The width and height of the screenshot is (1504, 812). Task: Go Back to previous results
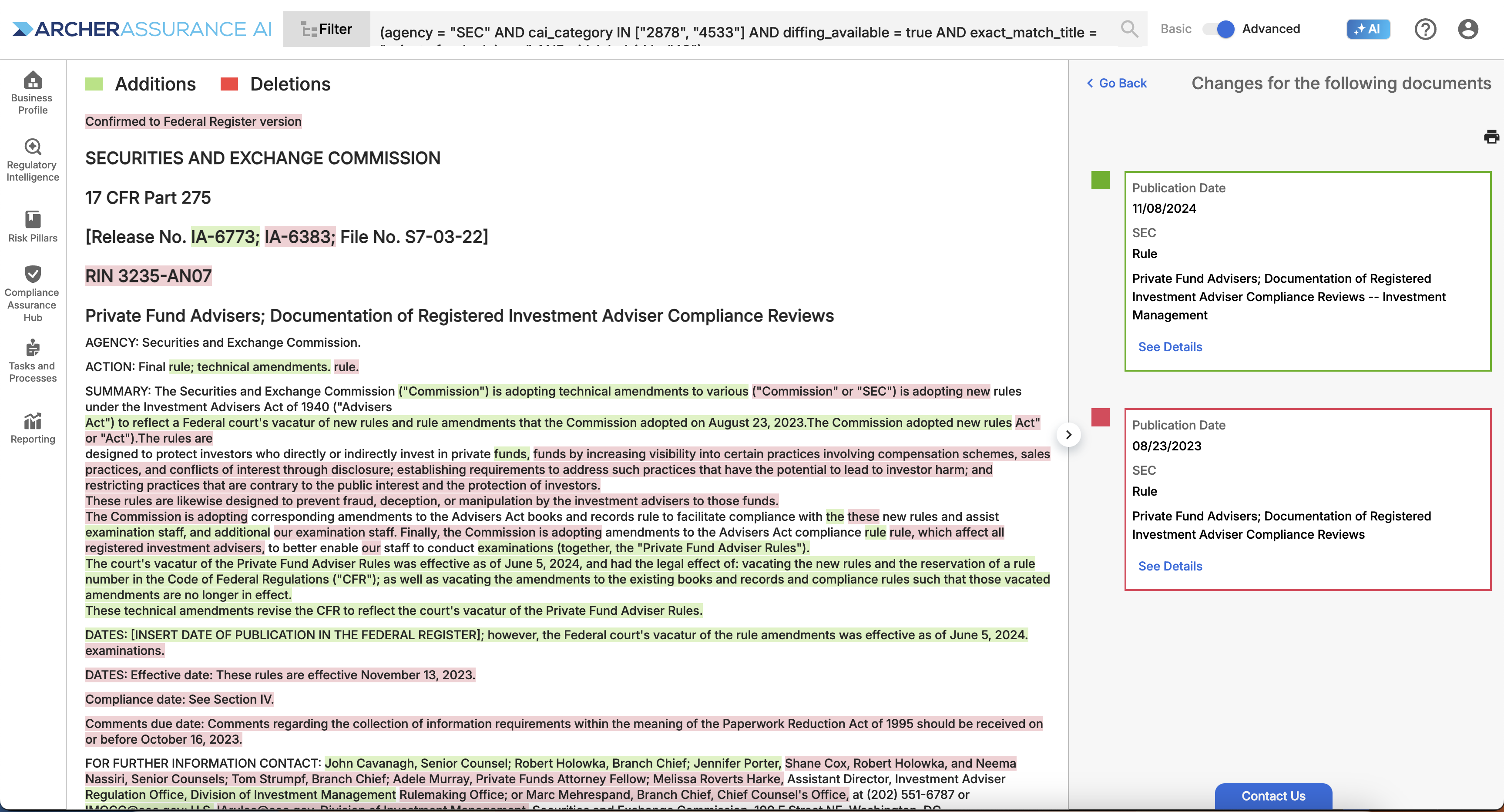(1117, 83)
